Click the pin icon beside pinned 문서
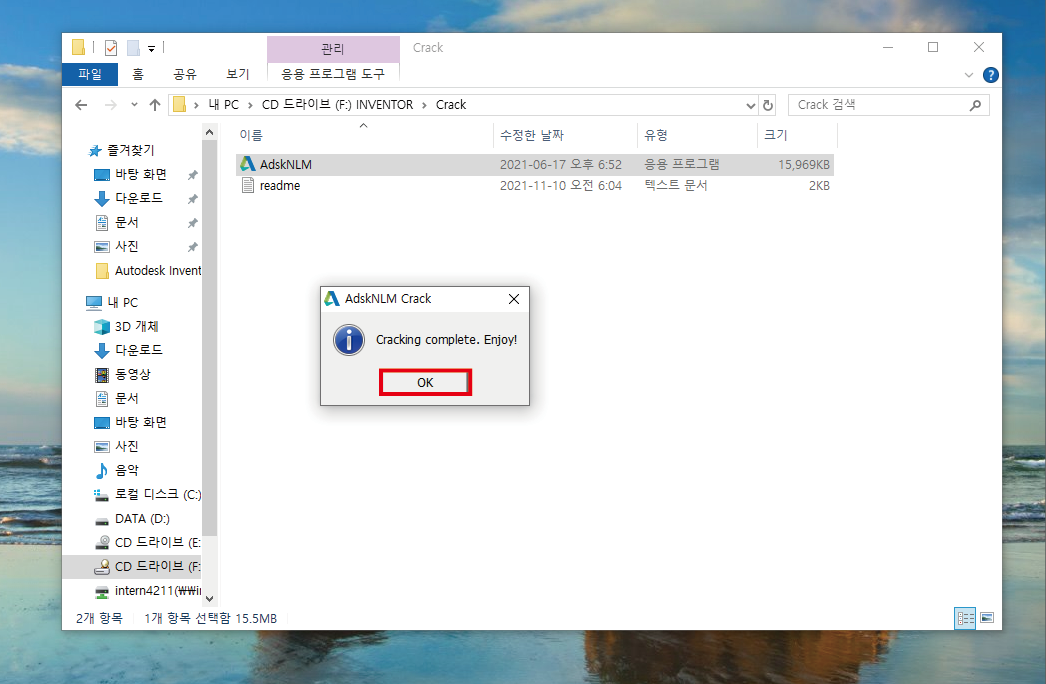1046x684 pixels. (192, 223)
